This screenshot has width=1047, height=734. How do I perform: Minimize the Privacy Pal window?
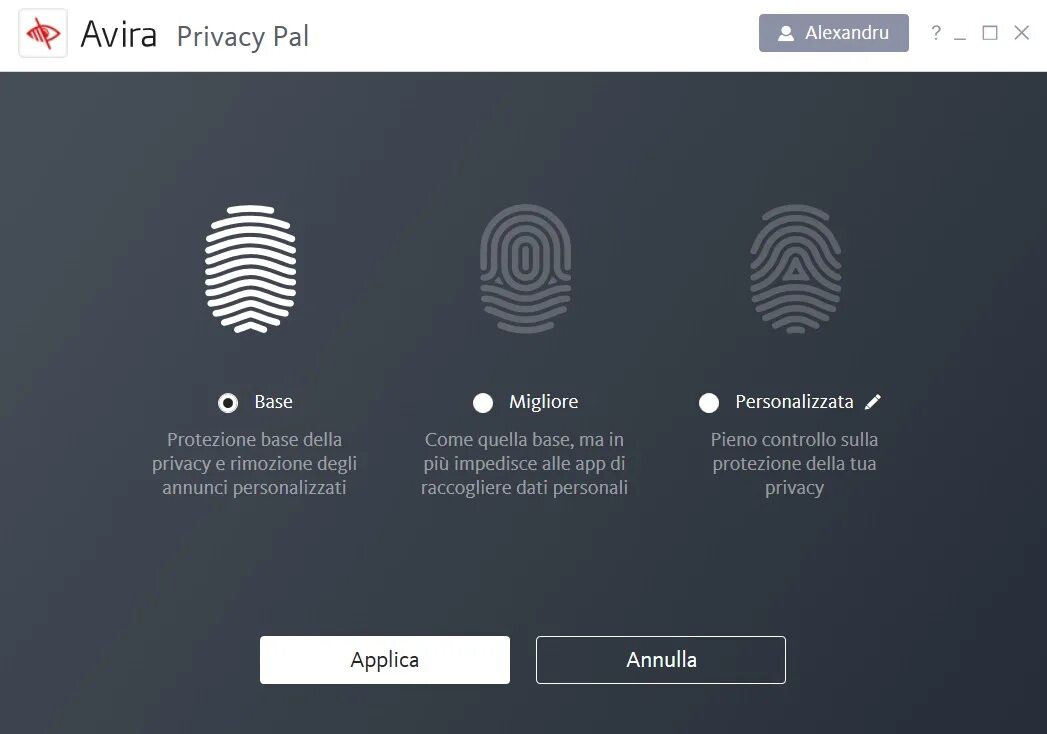pyautogui.click(x=960, y=33)
